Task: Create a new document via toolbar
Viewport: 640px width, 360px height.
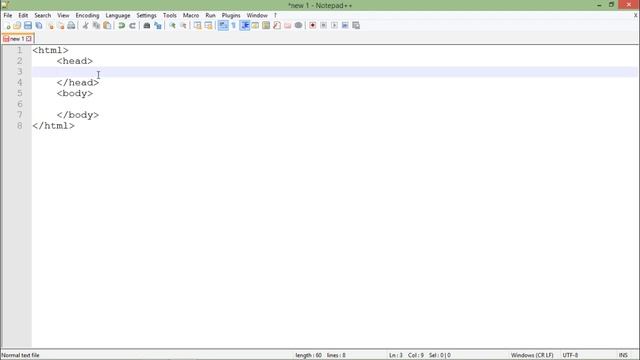Action: click(x=7, y=26)
